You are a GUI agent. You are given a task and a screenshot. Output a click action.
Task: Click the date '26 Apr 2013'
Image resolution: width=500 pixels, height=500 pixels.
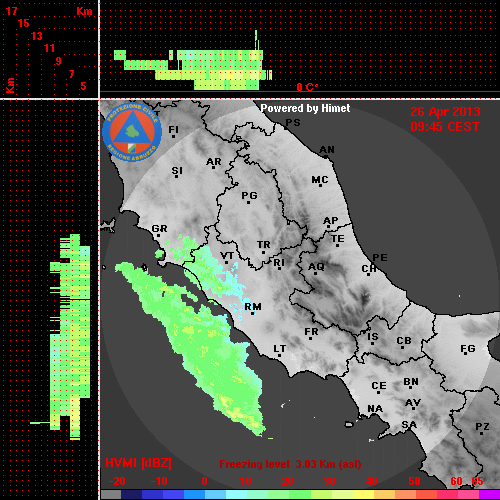click(x=445, y=112)
